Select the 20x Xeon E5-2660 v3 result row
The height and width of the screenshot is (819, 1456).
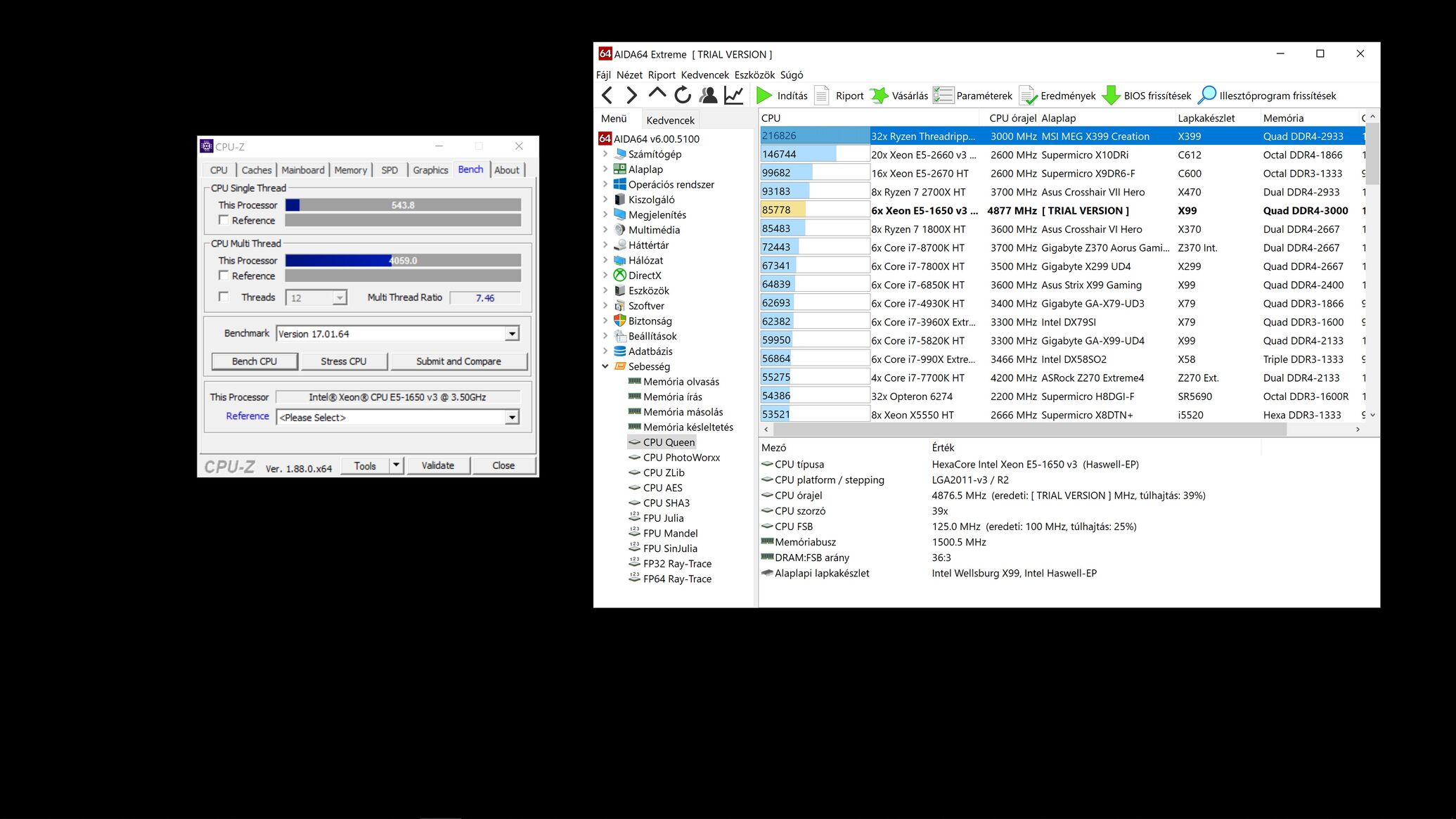point(1062,155)
